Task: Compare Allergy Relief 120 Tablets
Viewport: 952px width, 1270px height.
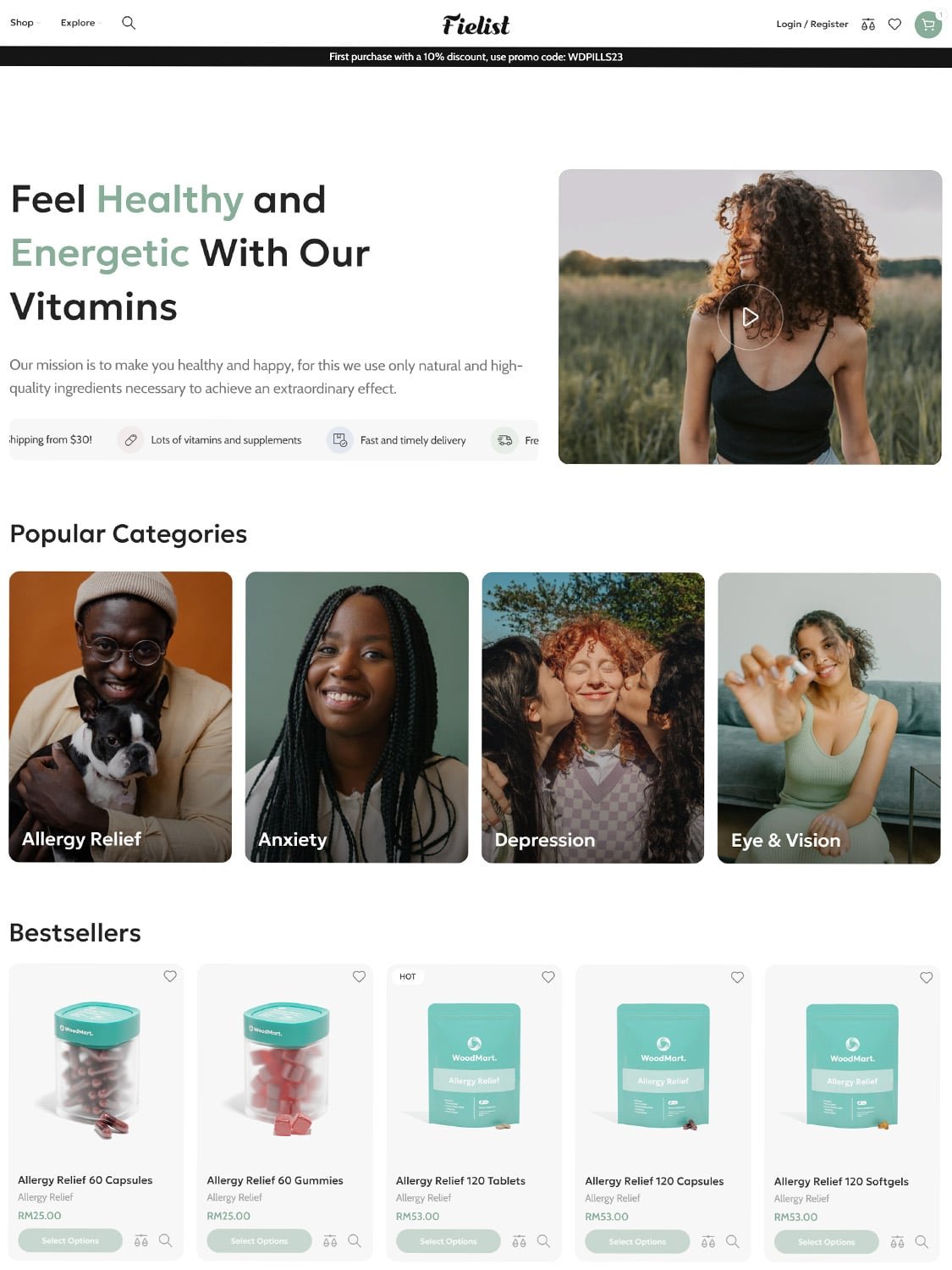Action: (x=520, y=1241)
